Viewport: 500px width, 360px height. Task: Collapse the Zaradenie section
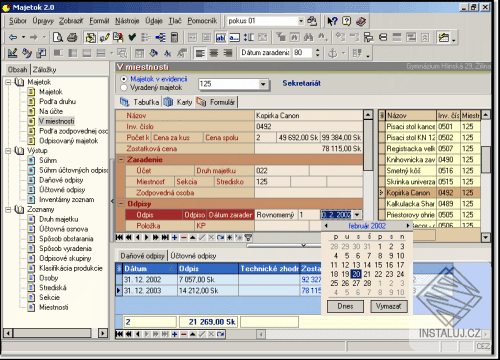point(121,160)
